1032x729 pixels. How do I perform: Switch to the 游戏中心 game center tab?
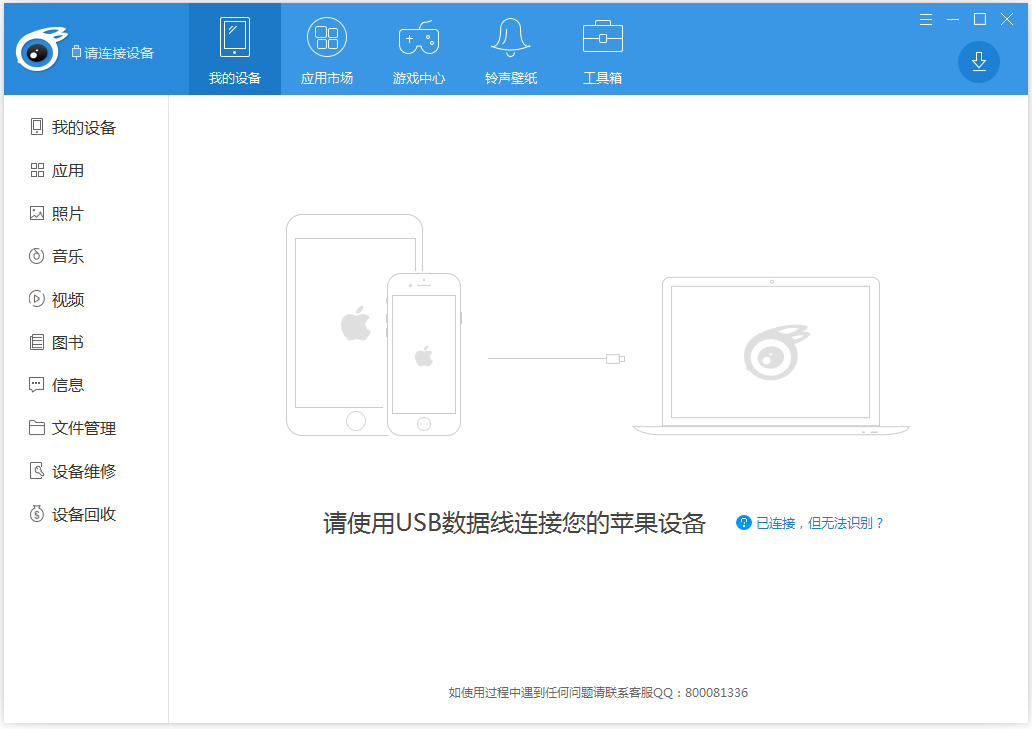(x=419, y=49)
